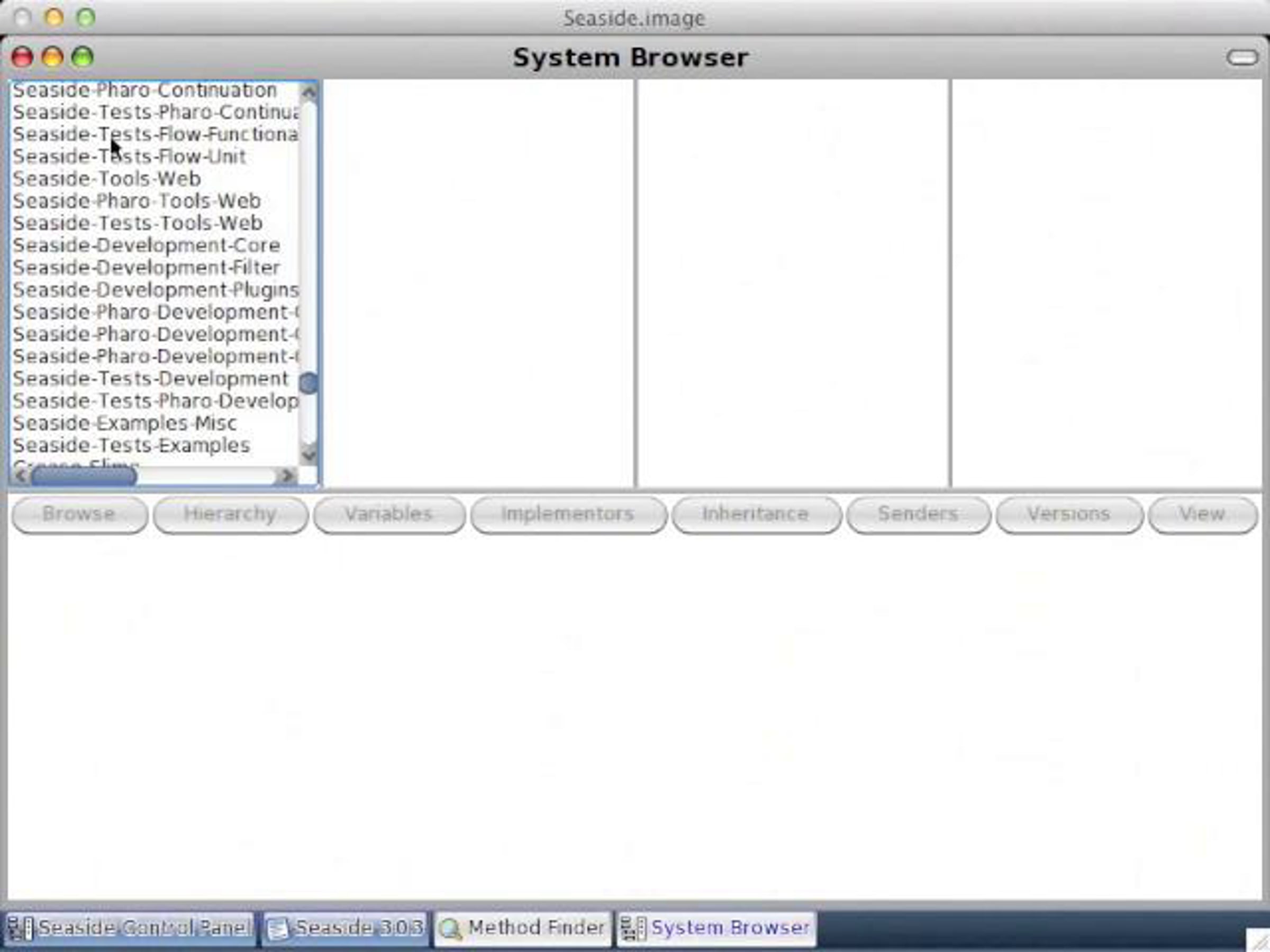Minimize the Seaside.image window (yellow)
Screen dimensions: 1270x952
tap(55, 18)
